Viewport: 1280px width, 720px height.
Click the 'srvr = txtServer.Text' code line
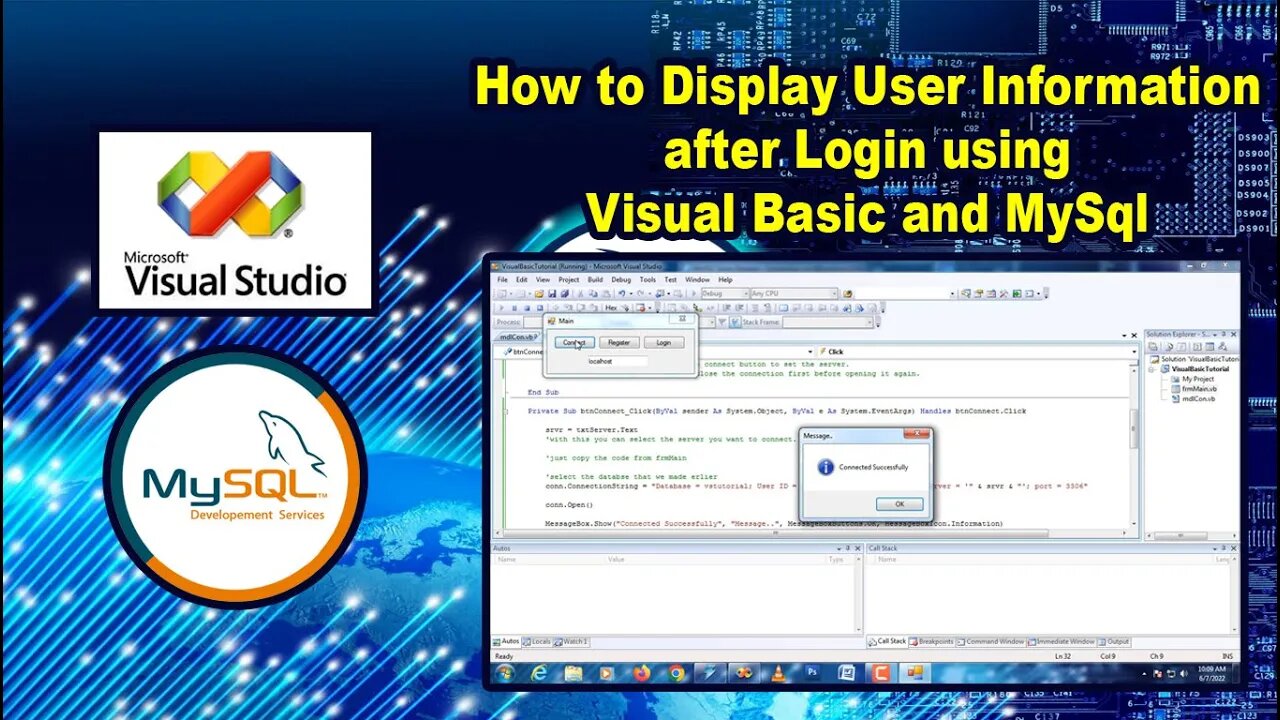[x=592, y=429]
